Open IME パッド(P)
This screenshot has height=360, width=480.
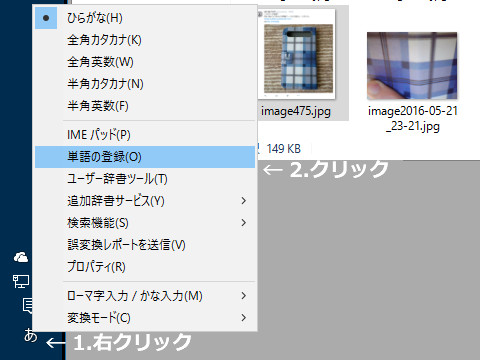[x=145, y=135]
